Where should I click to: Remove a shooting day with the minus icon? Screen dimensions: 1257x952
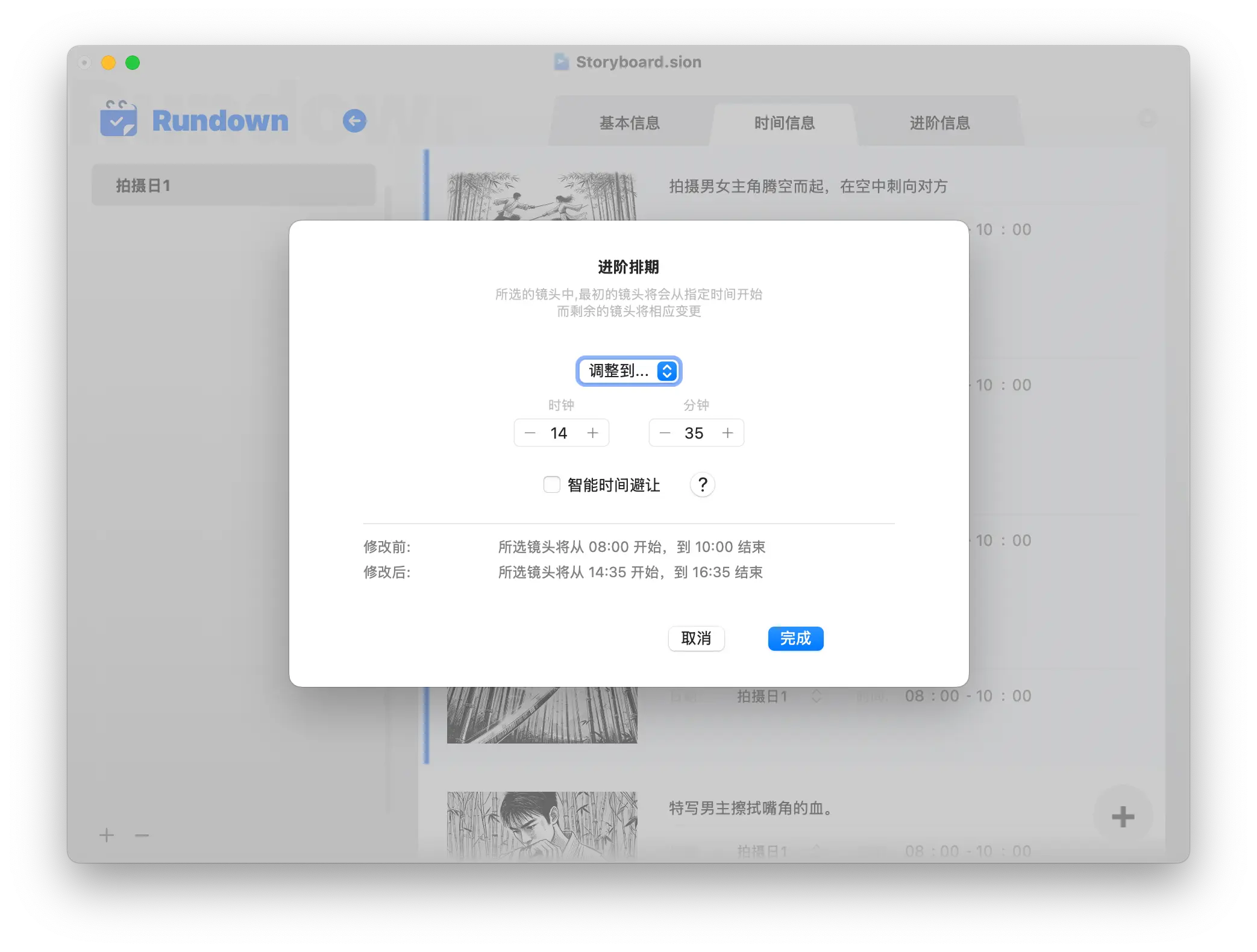click(140, 836)
